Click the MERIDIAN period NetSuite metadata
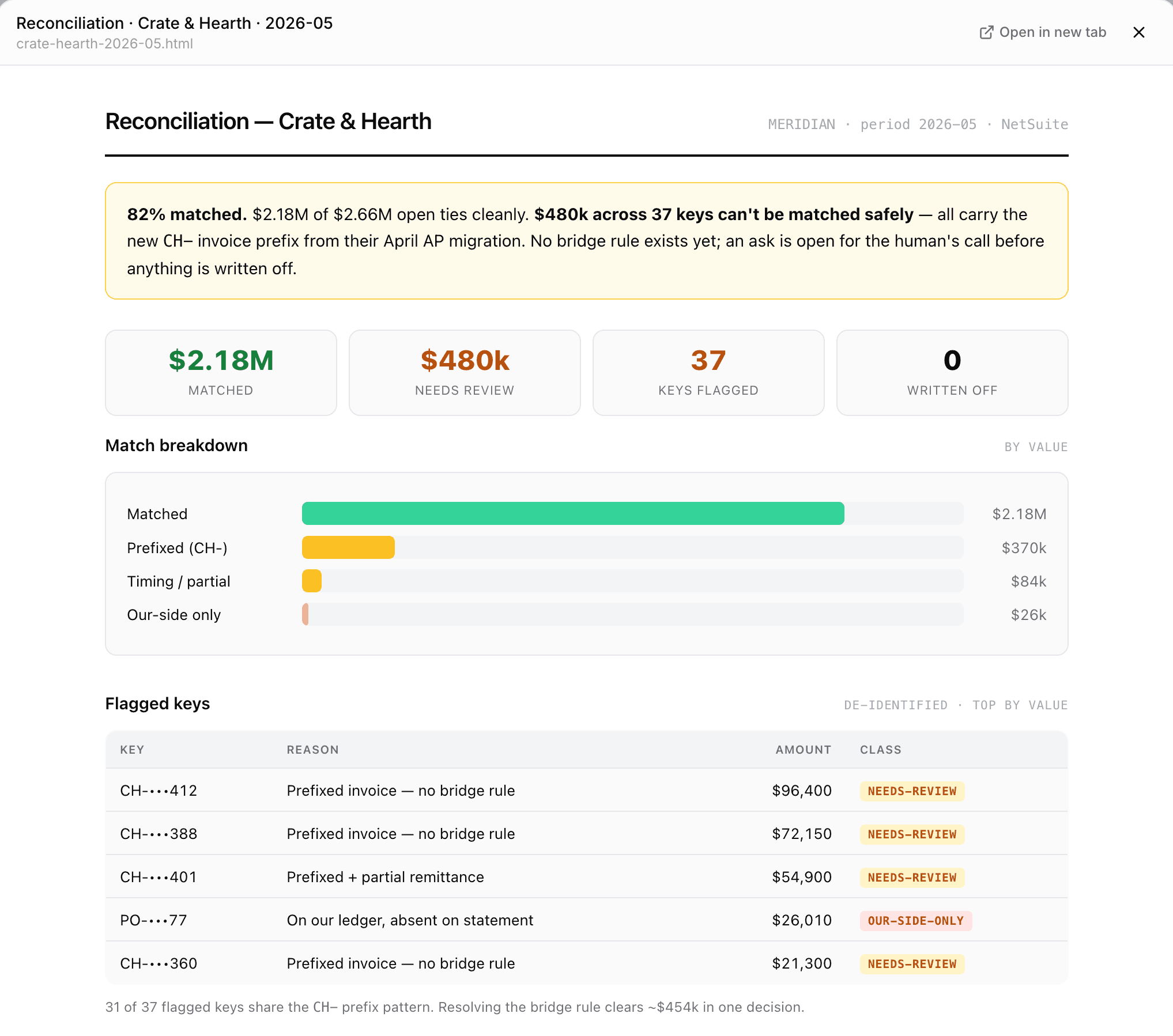This screenshot has width=1173, height=1036. [x=918, y=124]
